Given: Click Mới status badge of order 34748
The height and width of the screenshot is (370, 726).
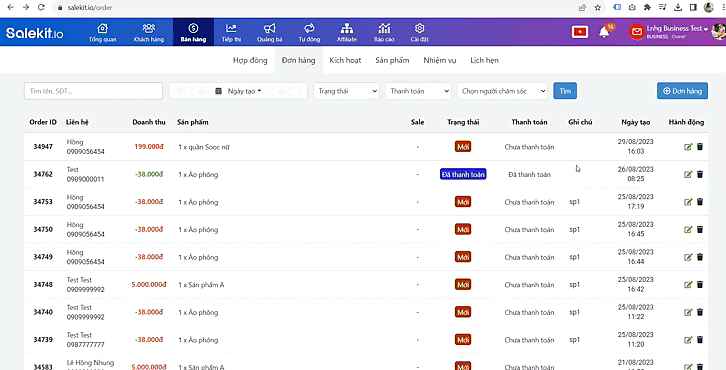Looking at the screenshot, I should click(463, 285).
